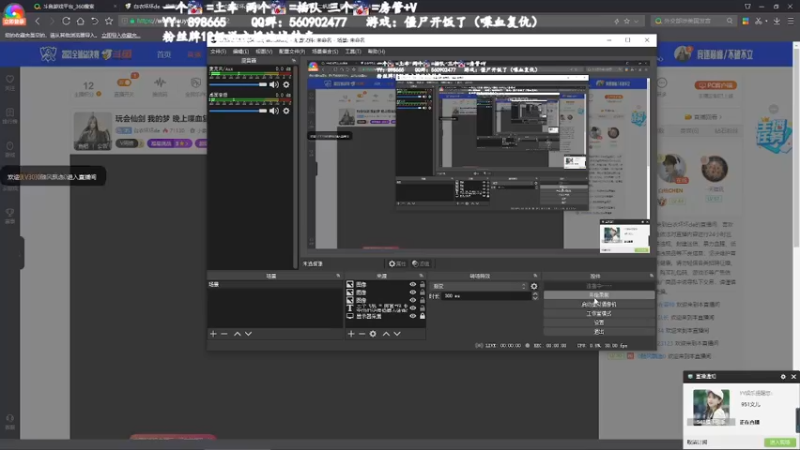
Task: Mute the microphone/Aux channel speaker icon
Action: coord(274,84)
